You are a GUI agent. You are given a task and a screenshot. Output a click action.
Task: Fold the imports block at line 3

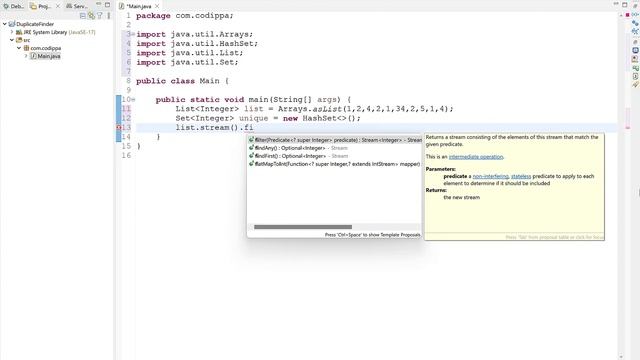click(x=133, y=34)
